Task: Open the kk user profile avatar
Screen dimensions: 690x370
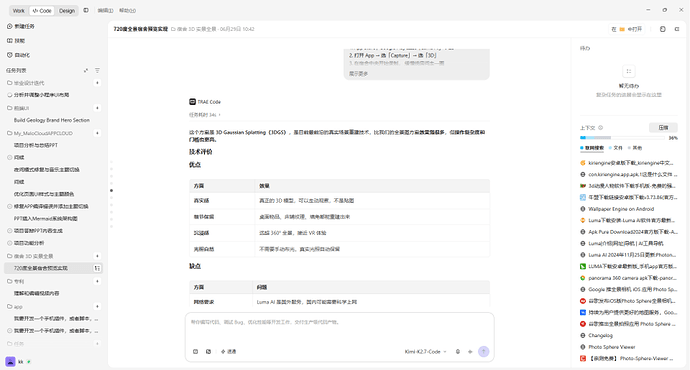Action: click(x=11, y=362)
